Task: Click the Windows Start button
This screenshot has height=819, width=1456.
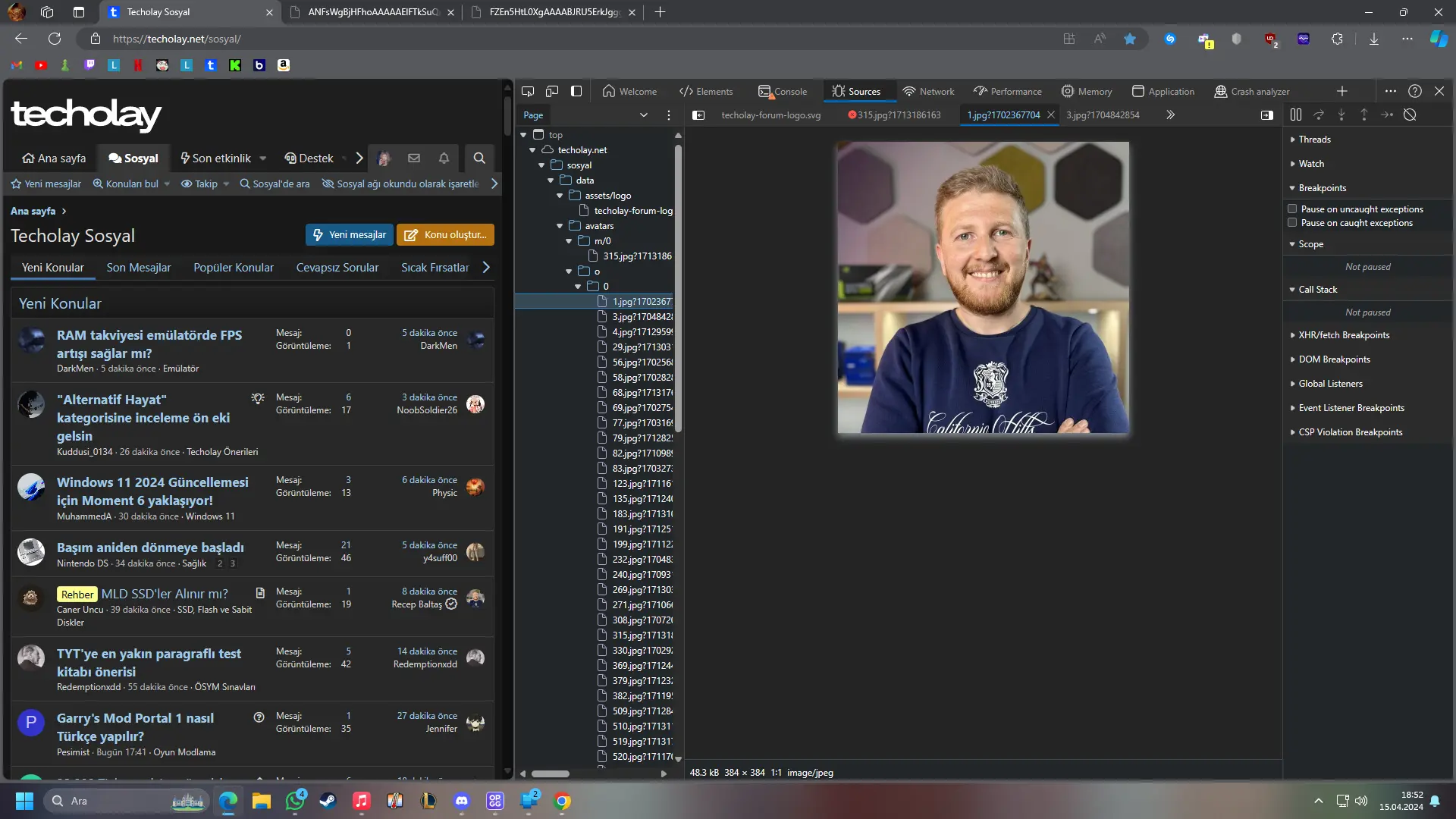Action: click(x=24, y=801)
